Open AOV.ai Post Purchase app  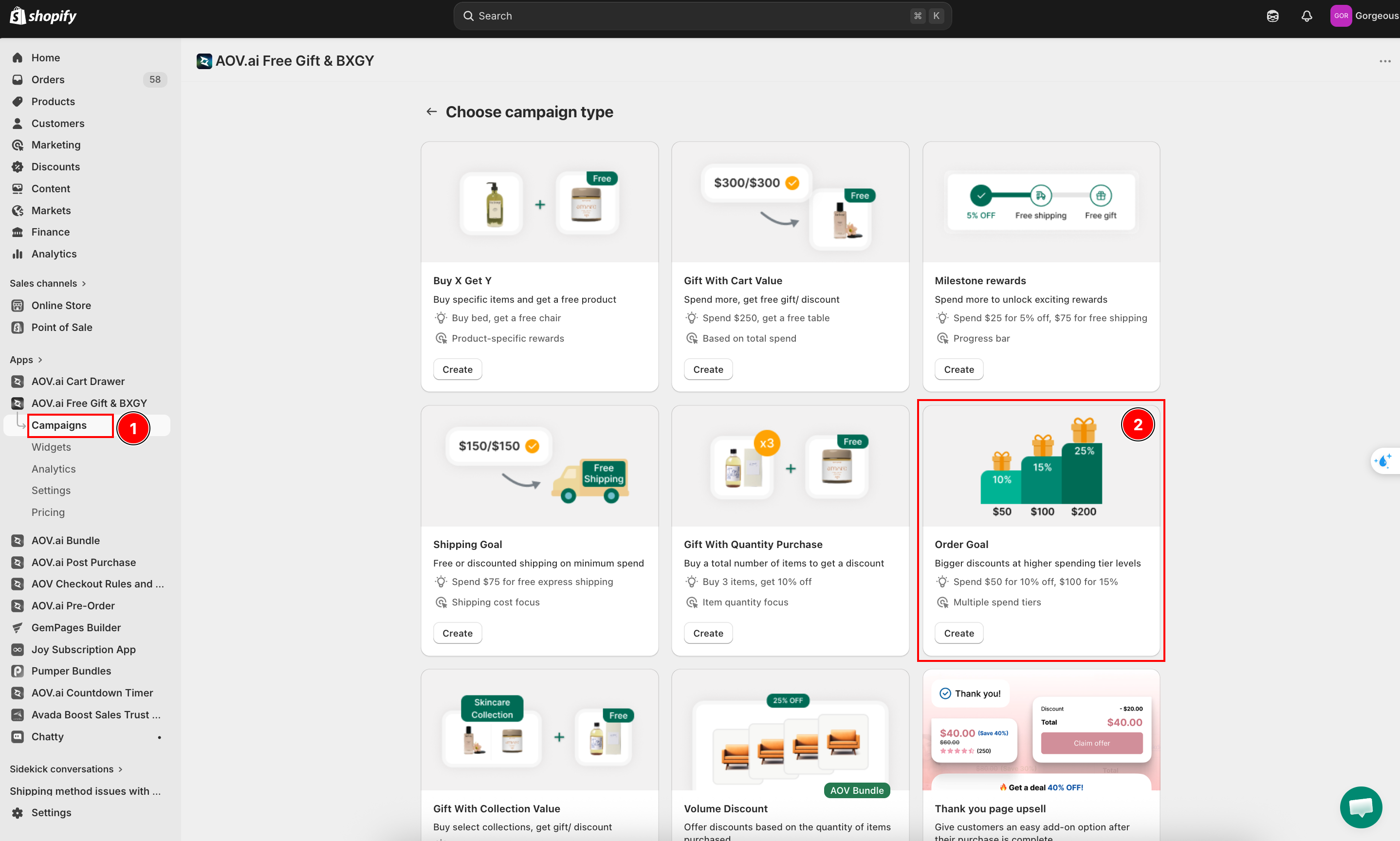(x=83, y=562)
